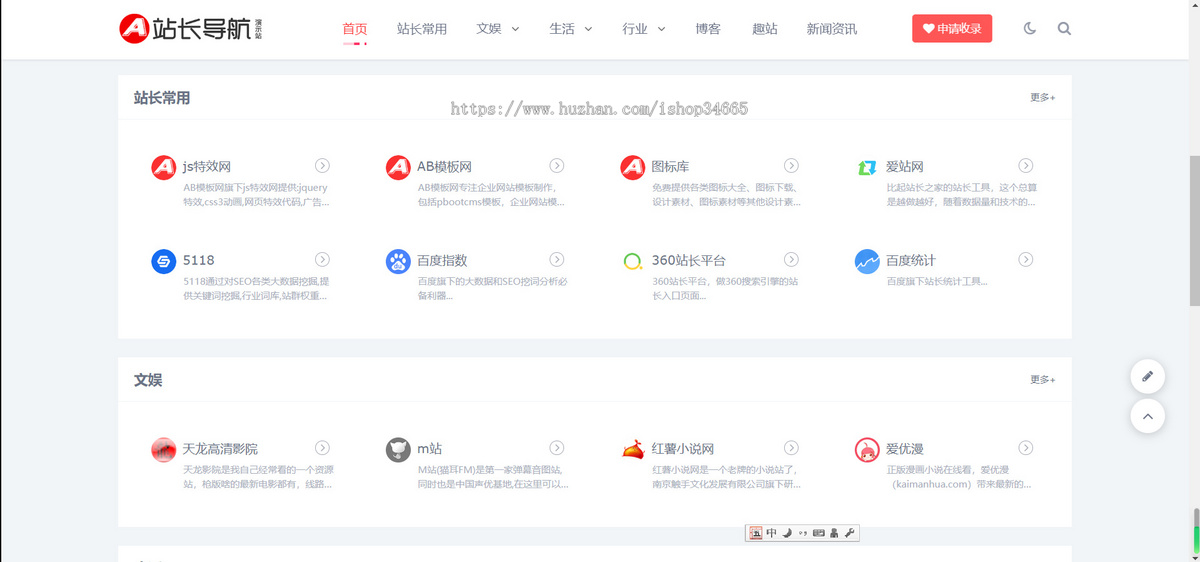
Task: Open the 红薯小说网 title link
Action: (683, 449)
